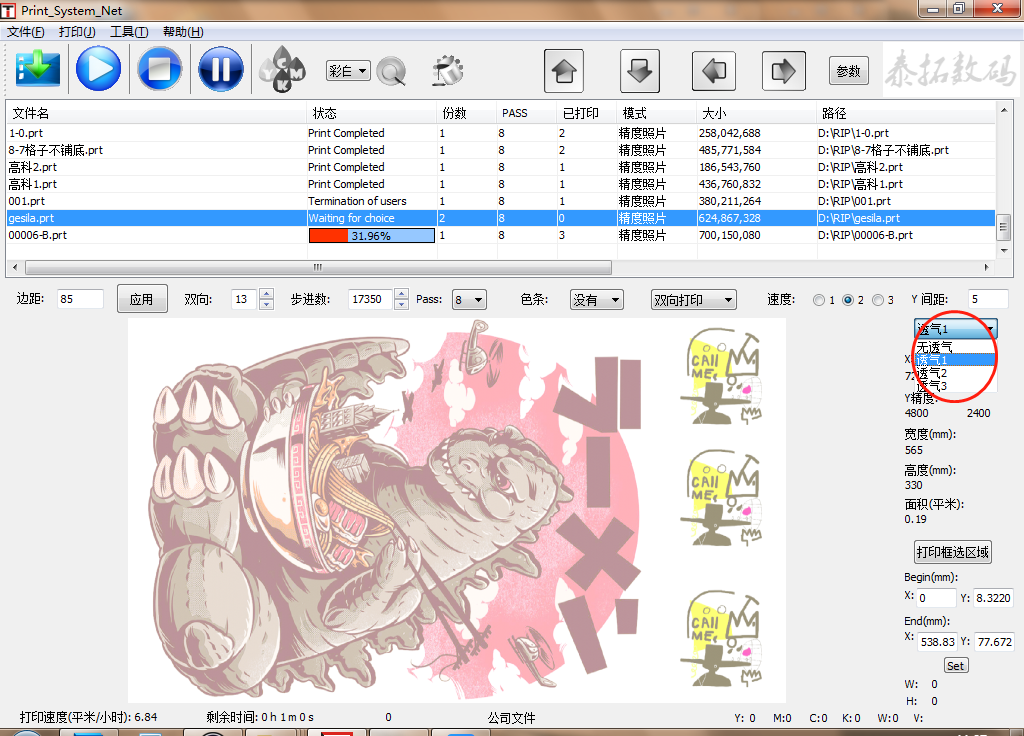Select speed radio option 2

[849, 300]
